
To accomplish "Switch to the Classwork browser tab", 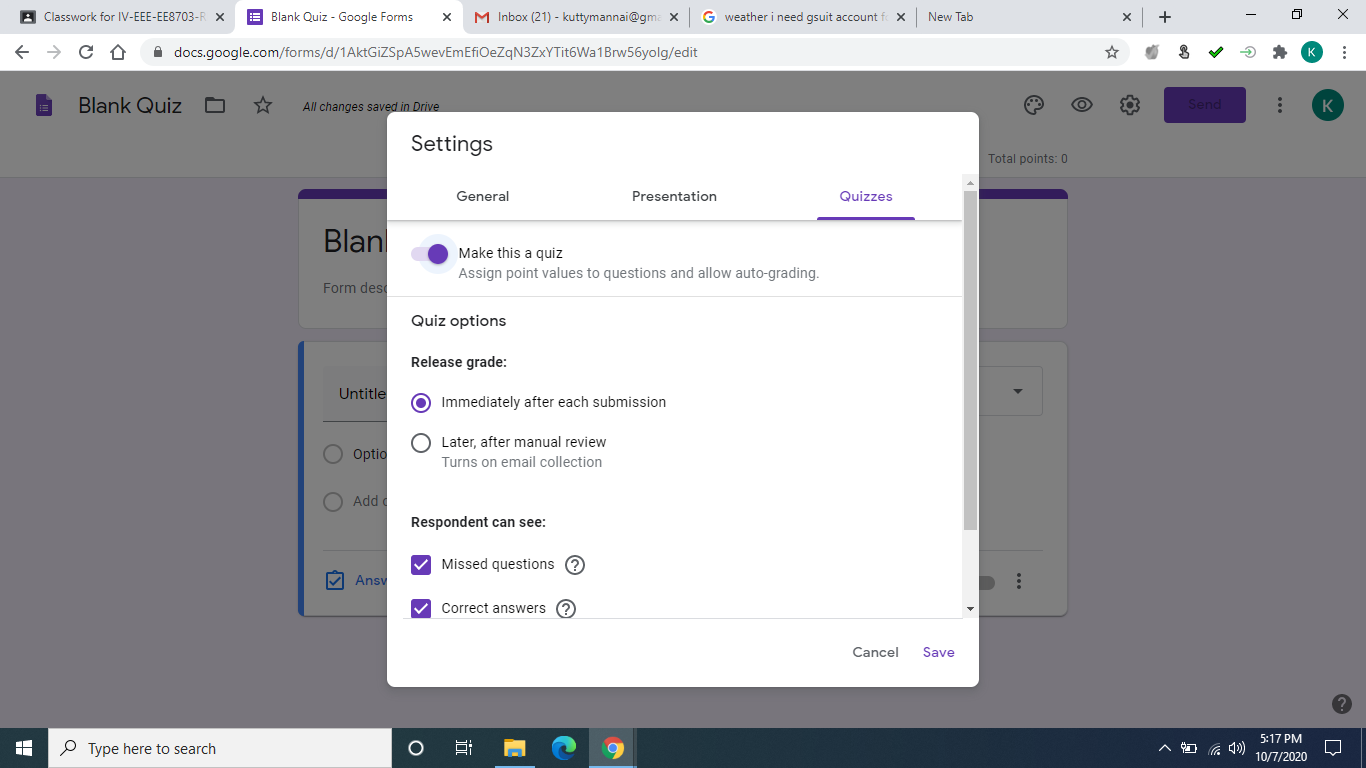I will (x=121, y=17).
